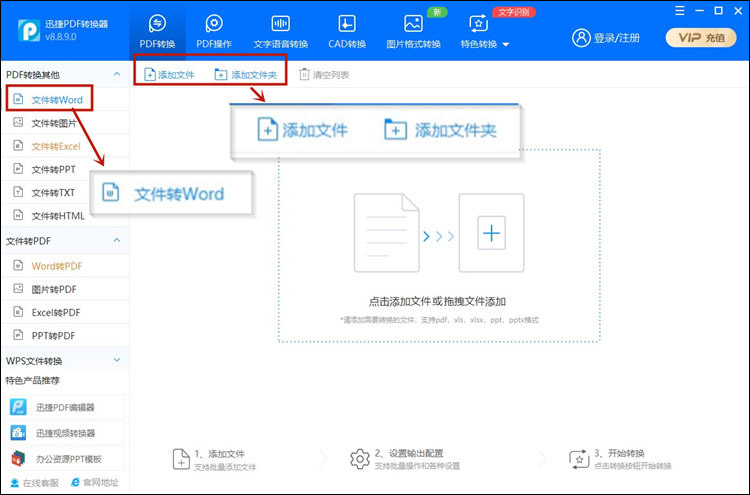Open the CAD转换 tool icon
This screenshot has height=495, width=750.
(347, 23)
